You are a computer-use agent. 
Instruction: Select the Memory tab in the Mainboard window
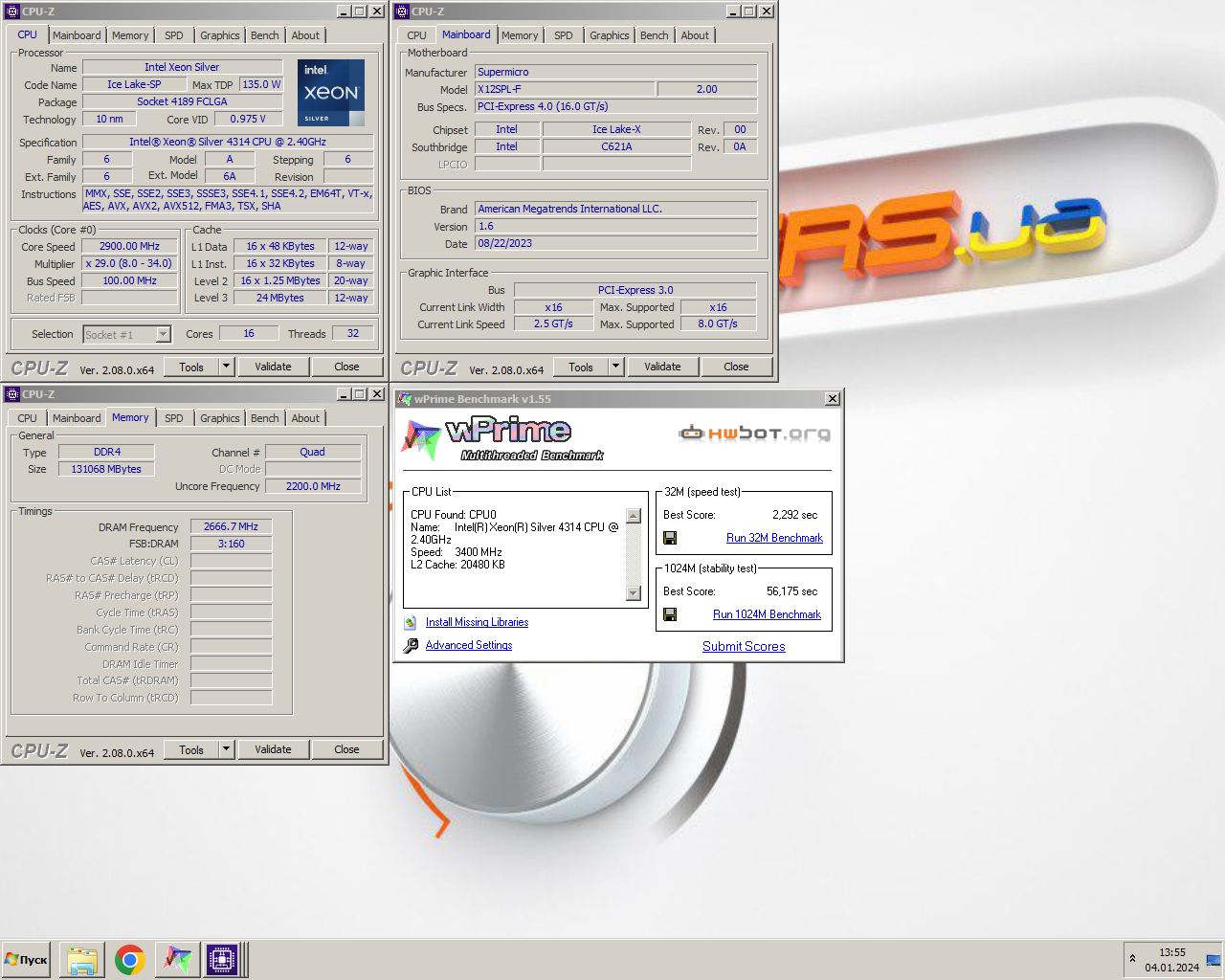coord(520,35)
